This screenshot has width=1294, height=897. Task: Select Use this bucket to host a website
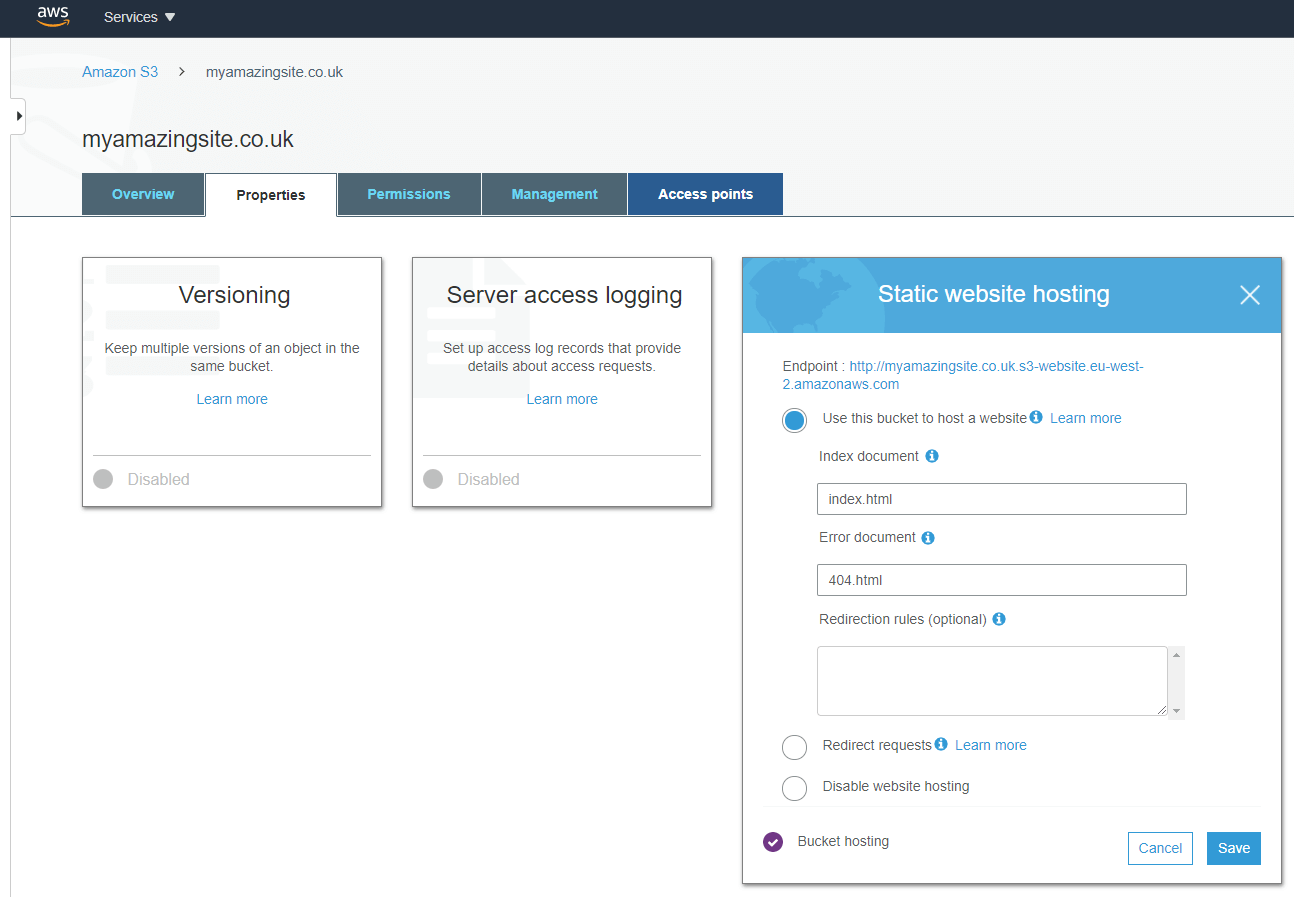coord(794,420)
